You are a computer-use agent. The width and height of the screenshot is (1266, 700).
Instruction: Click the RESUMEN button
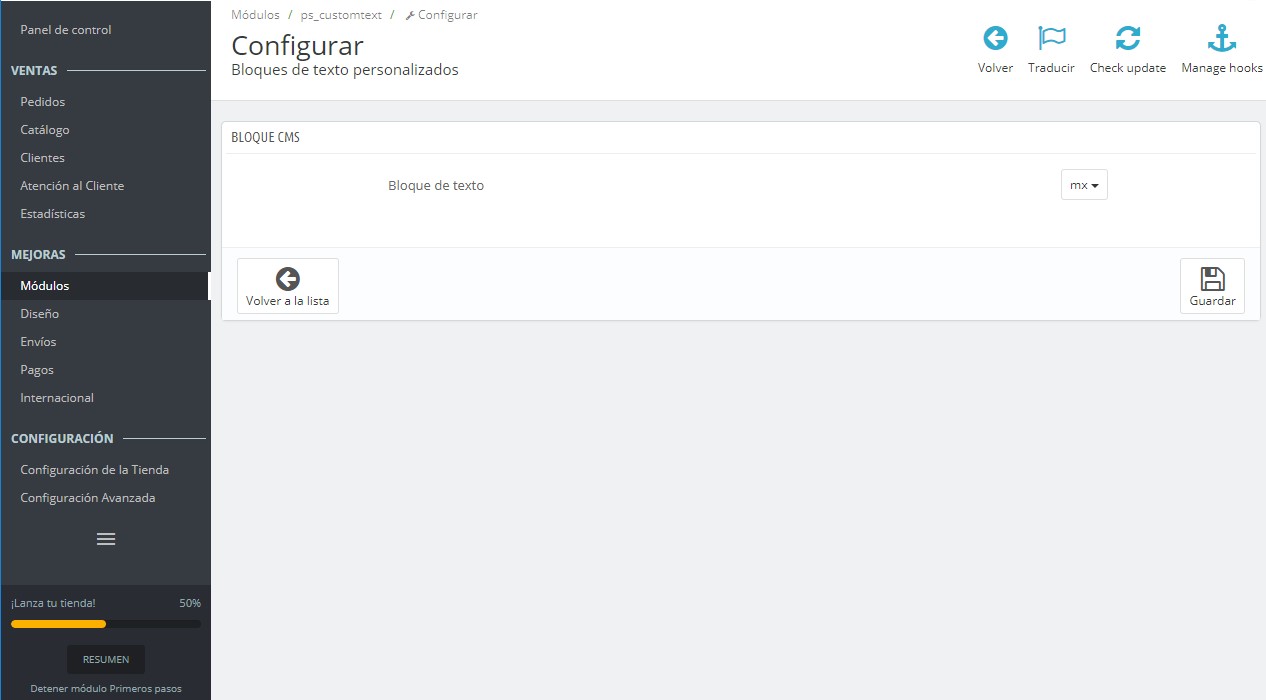point(106,659)
